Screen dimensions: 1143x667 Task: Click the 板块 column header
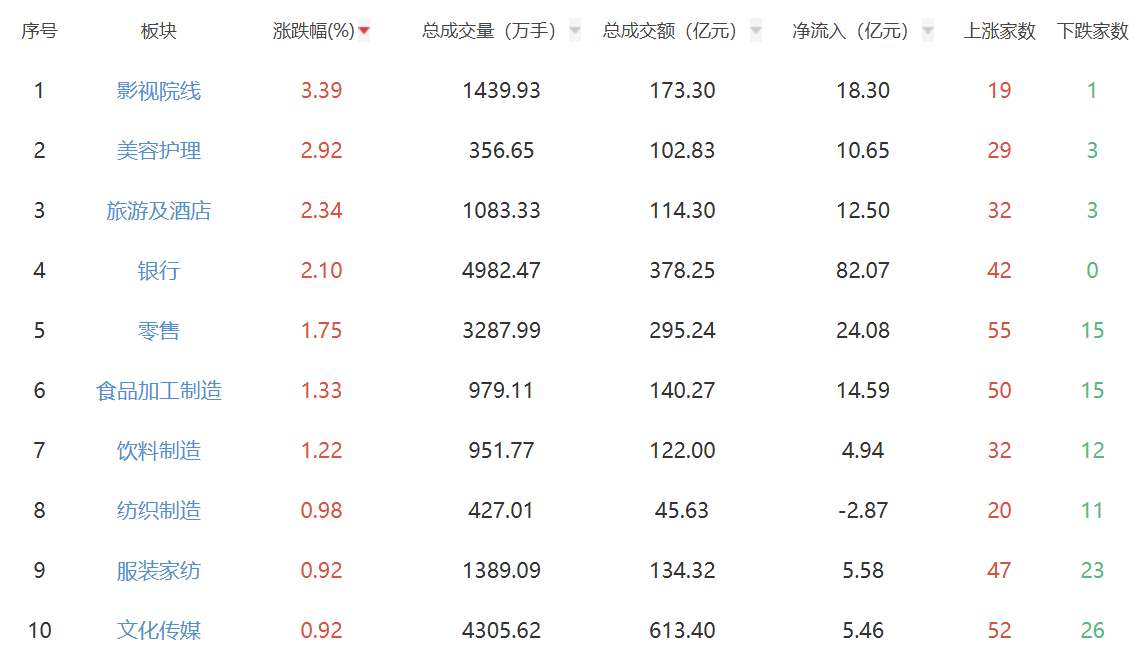pos(158,31)
